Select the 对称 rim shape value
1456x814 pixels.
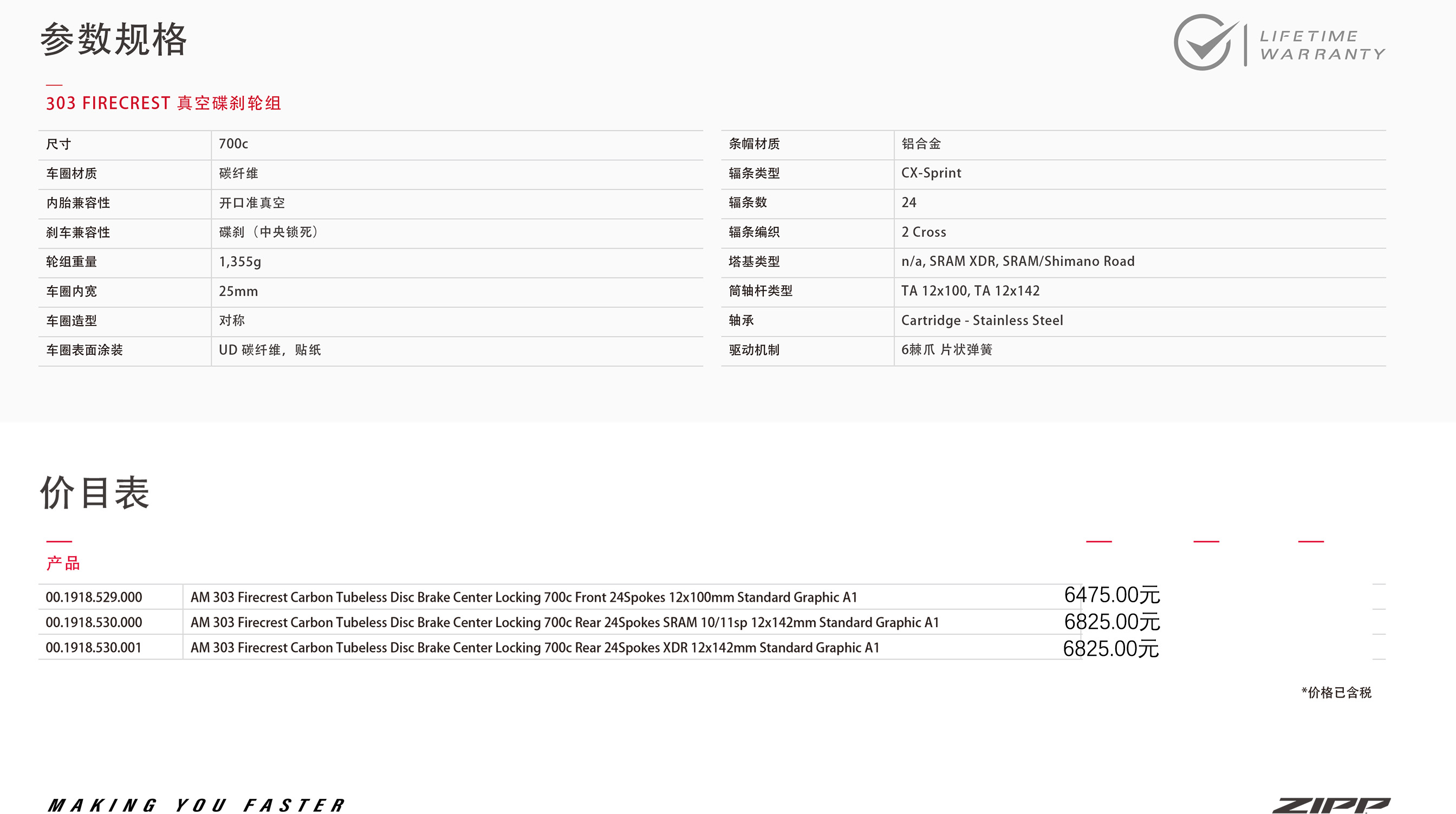click(x=232, y=321)
